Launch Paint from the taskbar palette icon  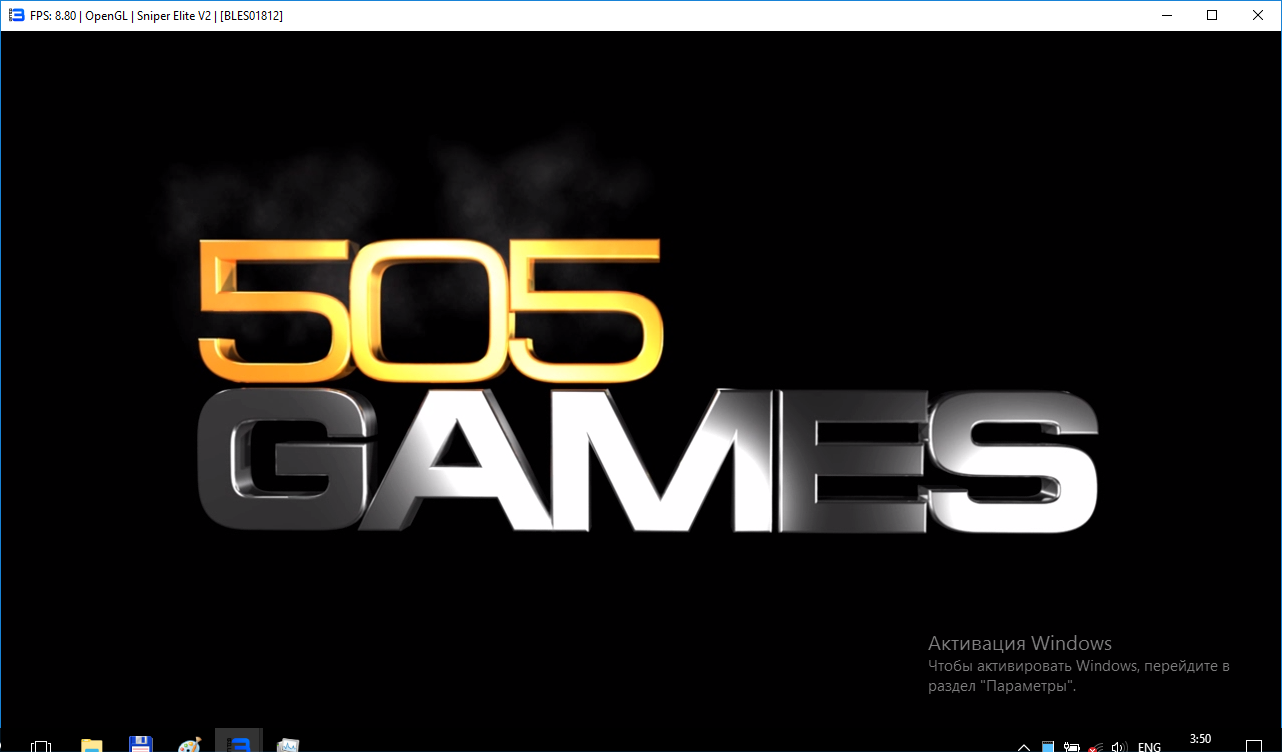189,745
